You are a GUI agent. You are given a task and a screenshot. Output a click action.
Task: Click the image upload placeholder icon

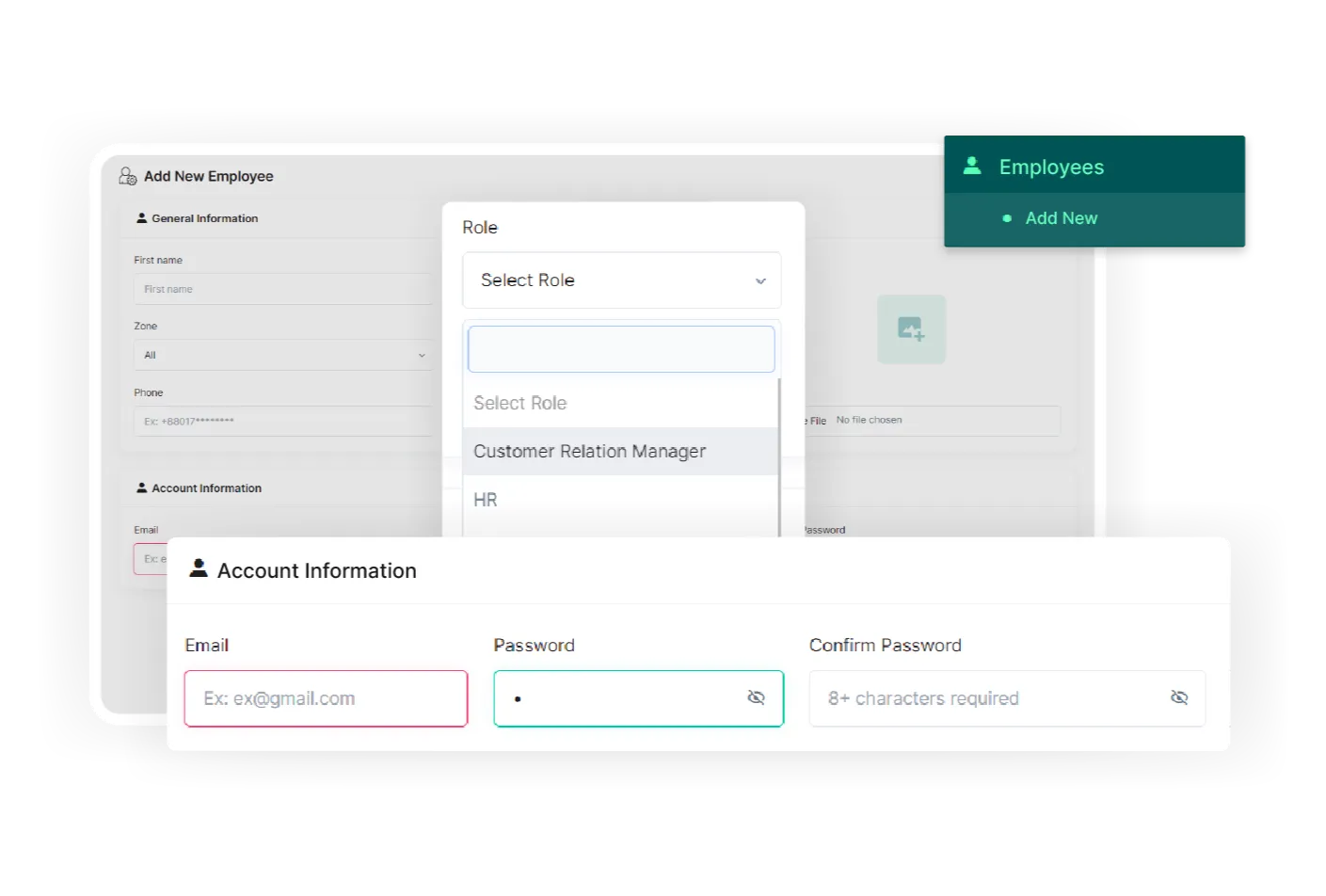point(911,329)
